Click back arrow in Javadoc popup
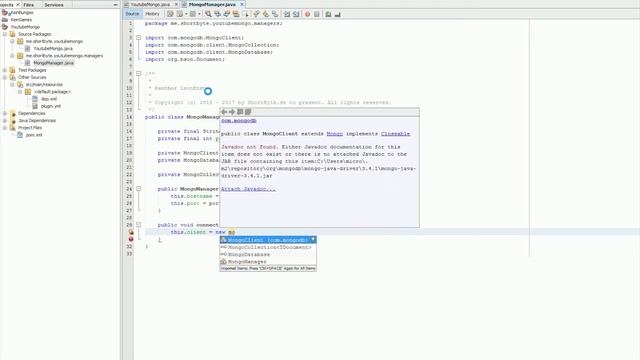 pos(224,112)
